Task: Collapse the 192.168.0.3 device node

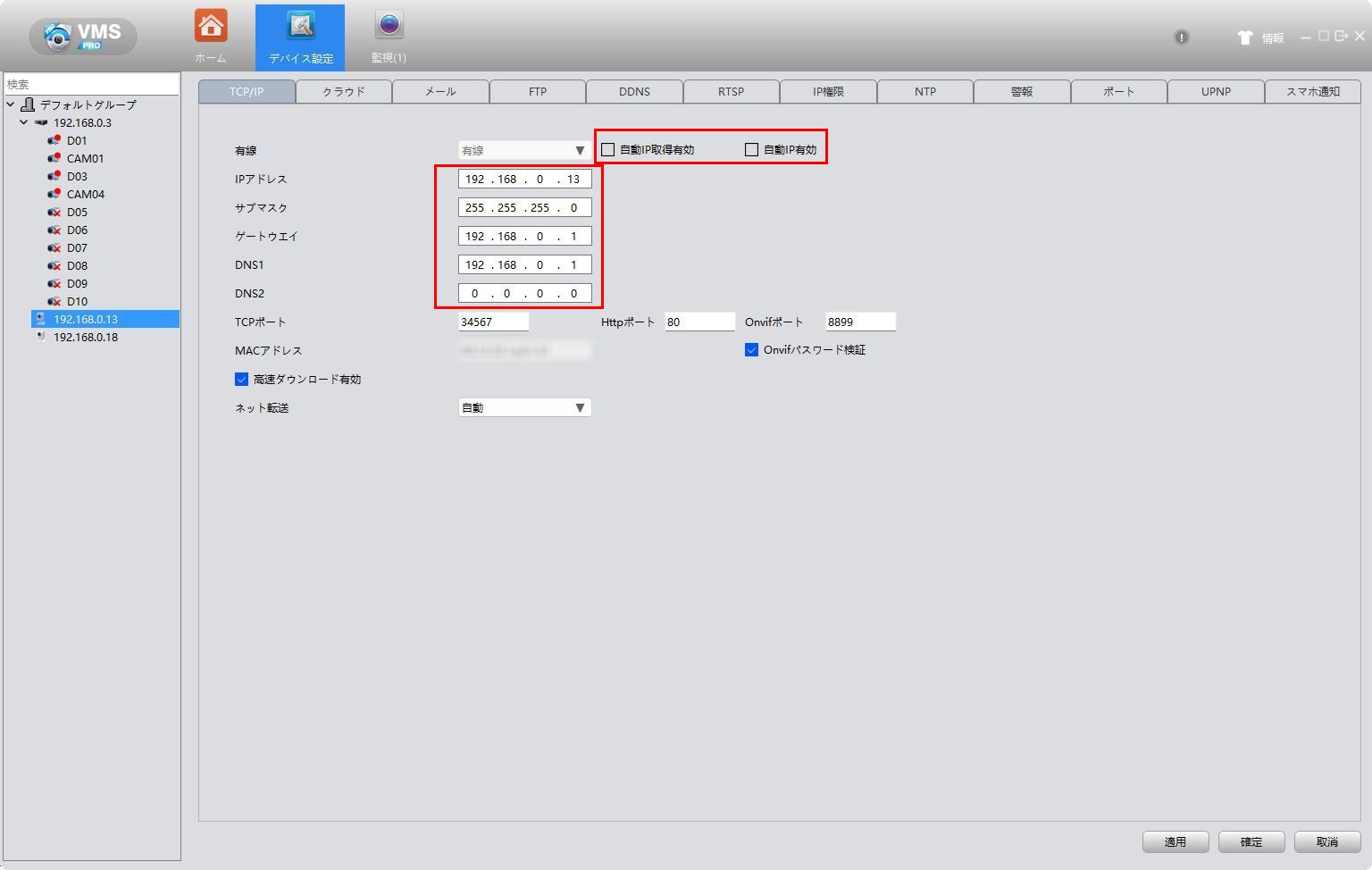Action: [x=24, y=122]
